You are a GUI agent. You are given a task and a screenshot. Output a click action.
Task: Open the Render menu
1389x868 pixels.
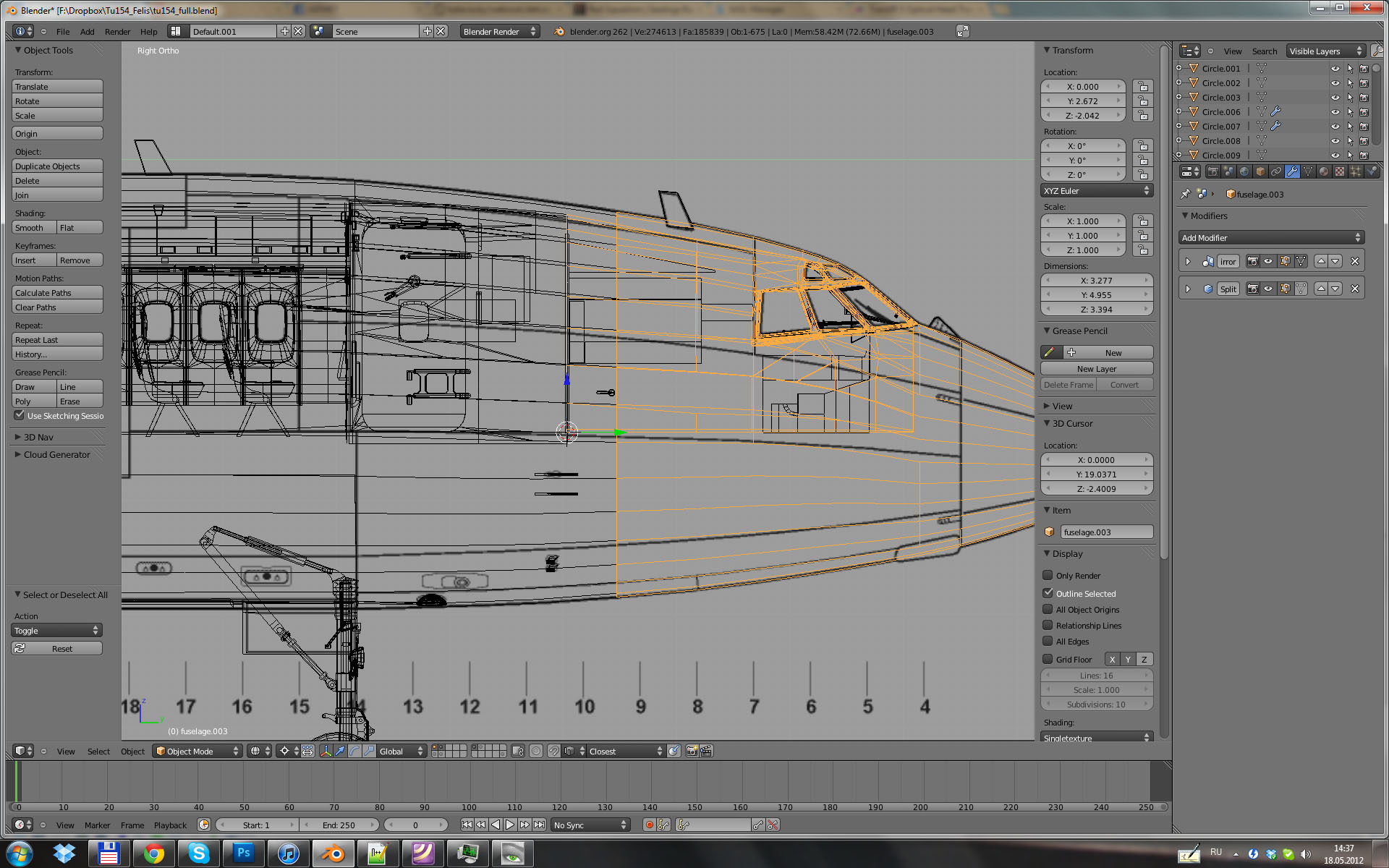click(x=117, y=32)
